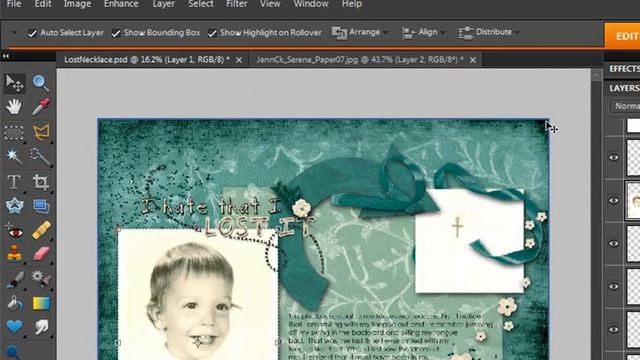Open the Distribute dropdown arrow
This screenshot has height=360, width=640.
pyautogui.click(x=518, y=33)
